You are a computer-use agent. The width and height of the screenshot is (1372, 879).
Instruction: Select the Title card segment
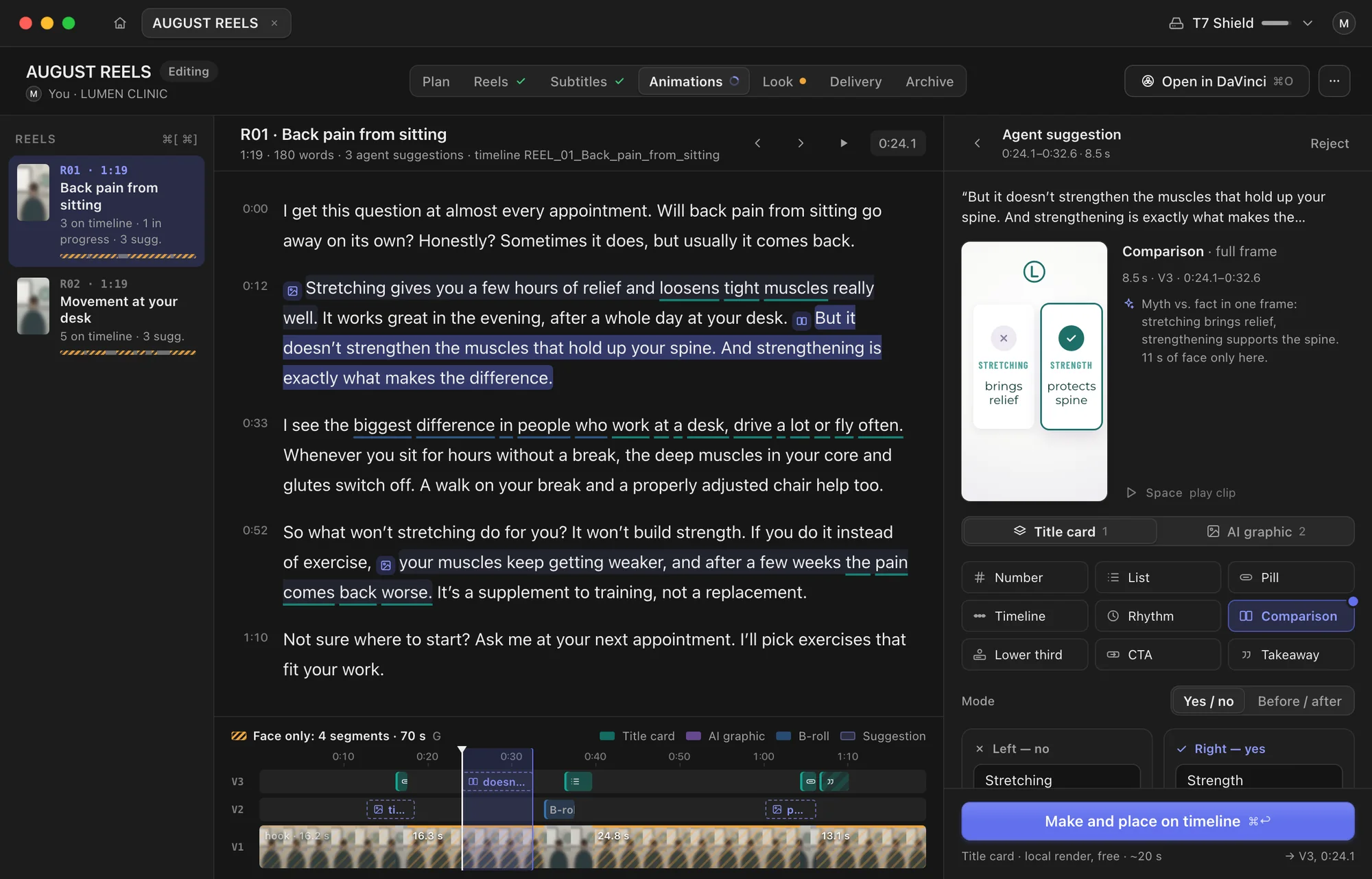tap(1060, 531)
